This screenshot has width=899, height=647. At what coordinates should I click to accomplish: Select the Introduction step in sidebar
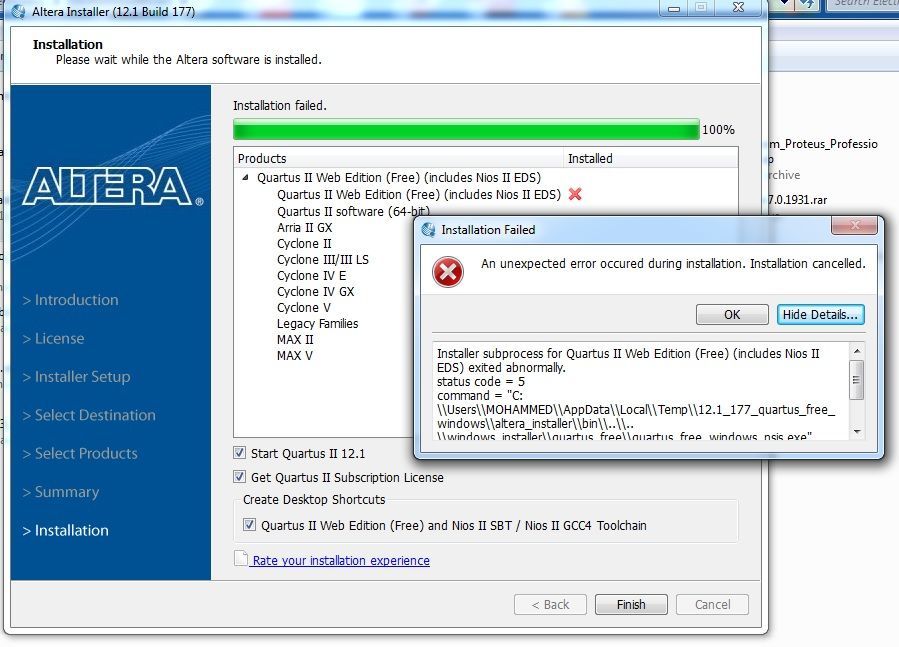71,300
